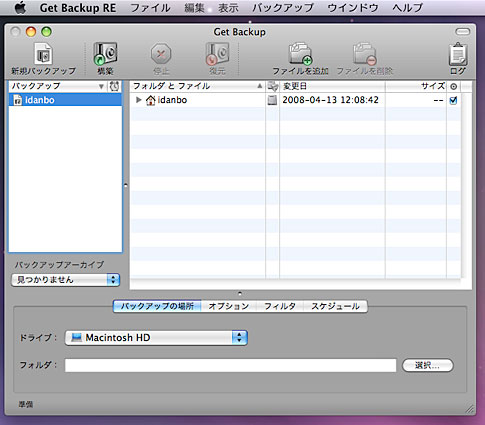Click the ファイルを追加 folder icon
This screenshot has height=425, width=485.
point(300,53)
